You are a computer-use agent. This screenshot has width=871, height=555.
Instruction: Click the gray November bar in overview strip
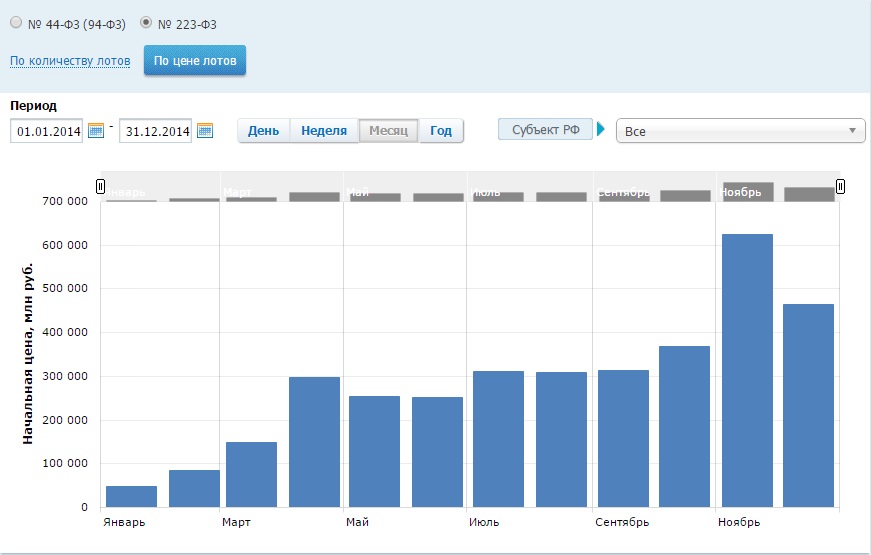(x=748, y=192)
